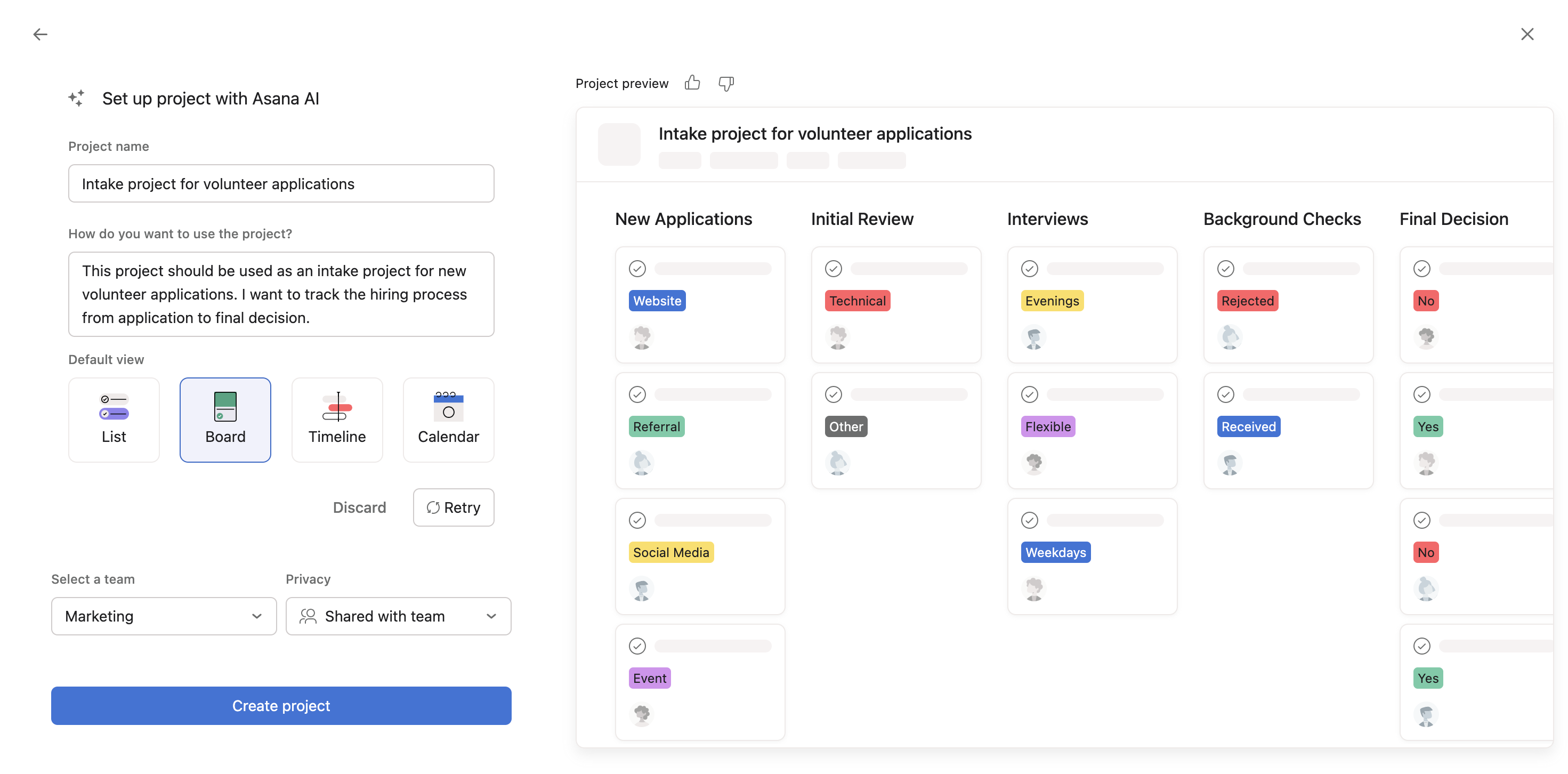The height and width of the screenshot is (774, 1568).
Task: Click the project icon placeholder in preview
Action: click(x=619, y=144)
